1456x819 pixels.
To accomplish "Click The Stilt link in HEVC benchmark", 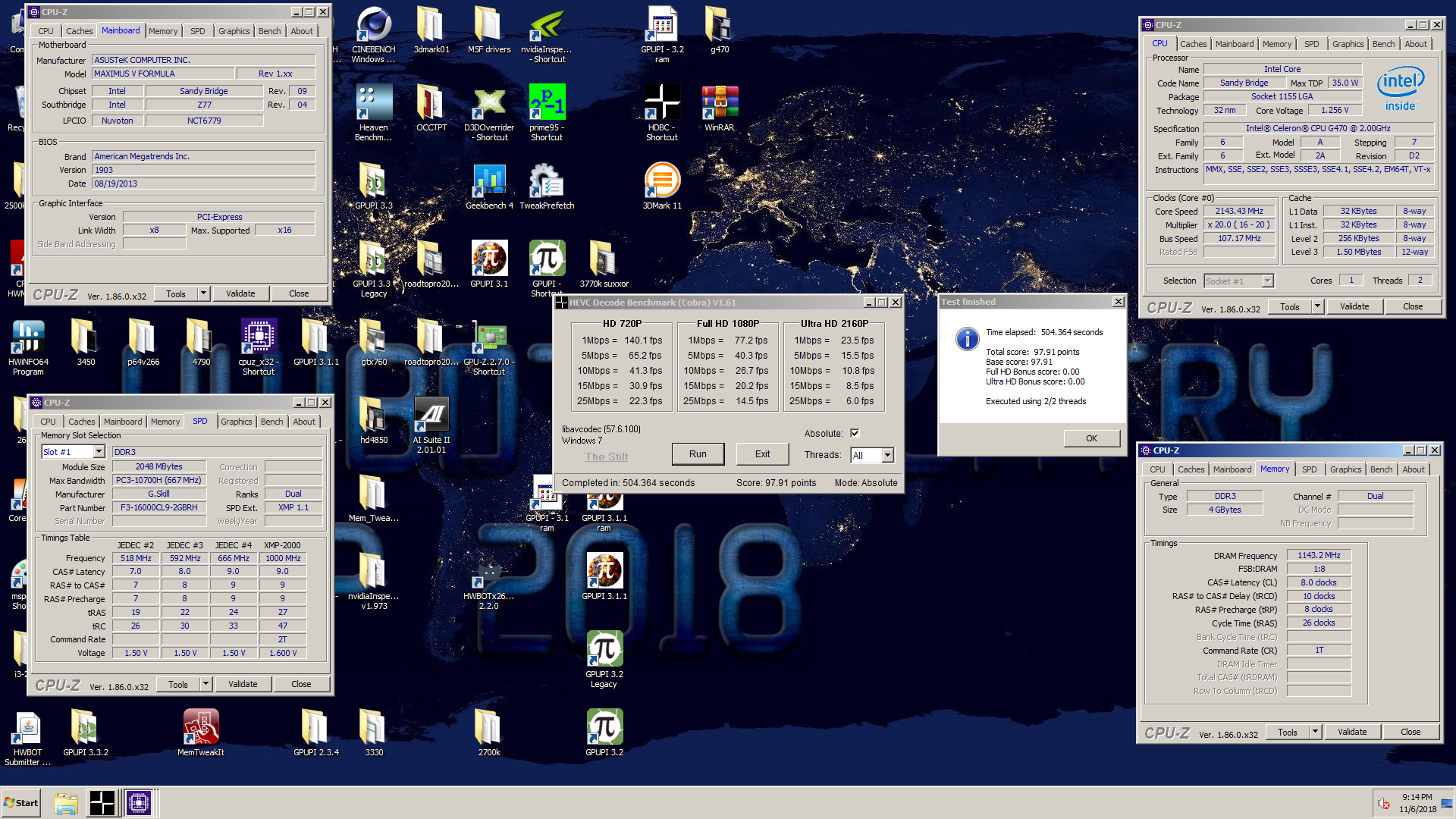I will coord(607,457).
